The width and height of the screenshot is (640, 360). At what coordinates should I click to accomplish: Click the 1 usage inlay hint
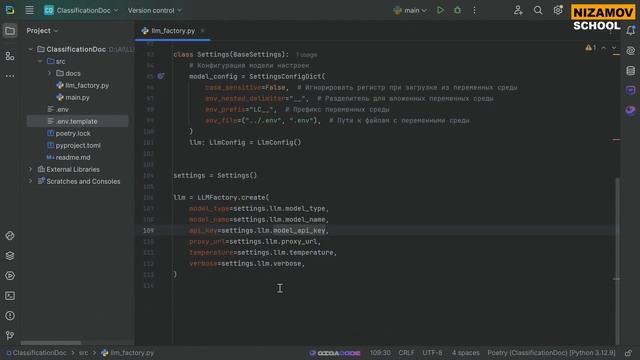coord(307,55)
